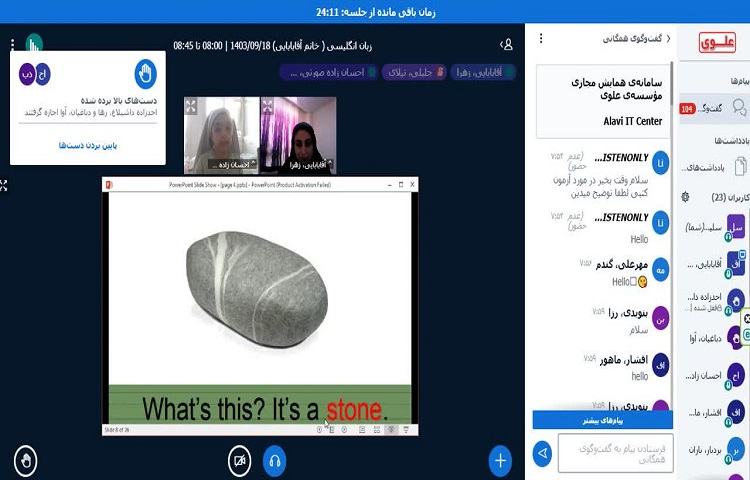Click the webcam thumbnail of احسان زاده
The height and width of the screenshot is (480, 750).
click(x=222, y=135)
